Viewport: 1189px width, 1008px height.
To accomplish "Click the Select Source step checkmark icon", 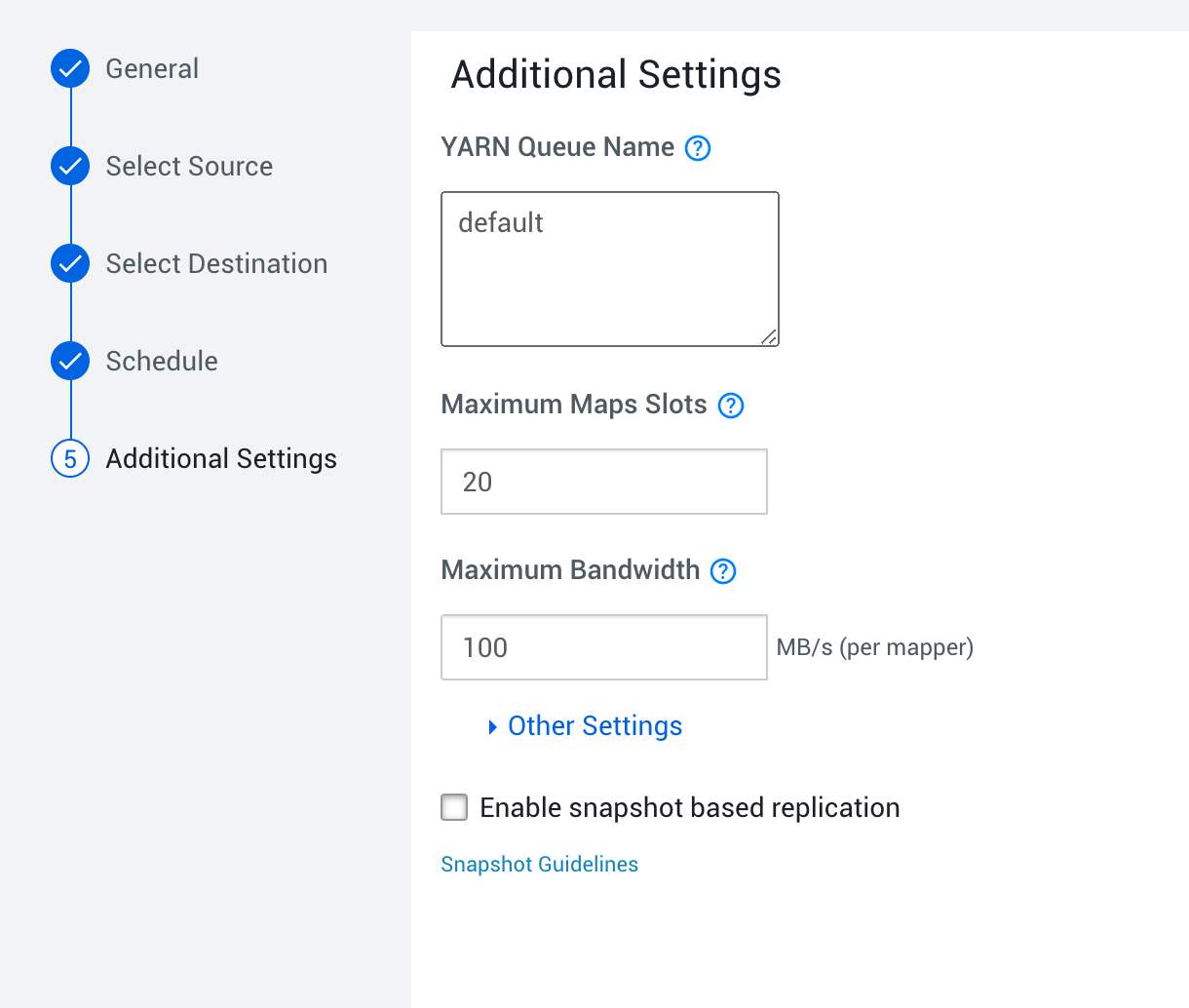I will click(69, 166).
